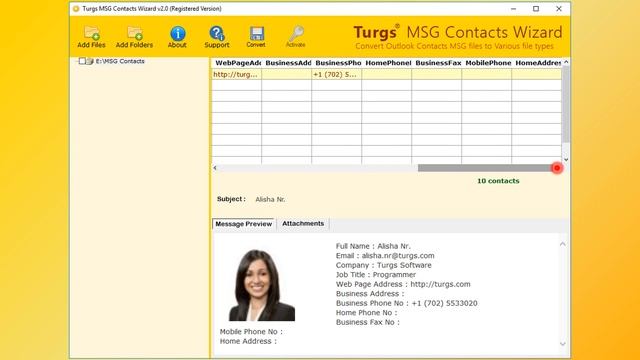Click the HomeAddress column header
640x360 pixels.
(x=537, y=63)
